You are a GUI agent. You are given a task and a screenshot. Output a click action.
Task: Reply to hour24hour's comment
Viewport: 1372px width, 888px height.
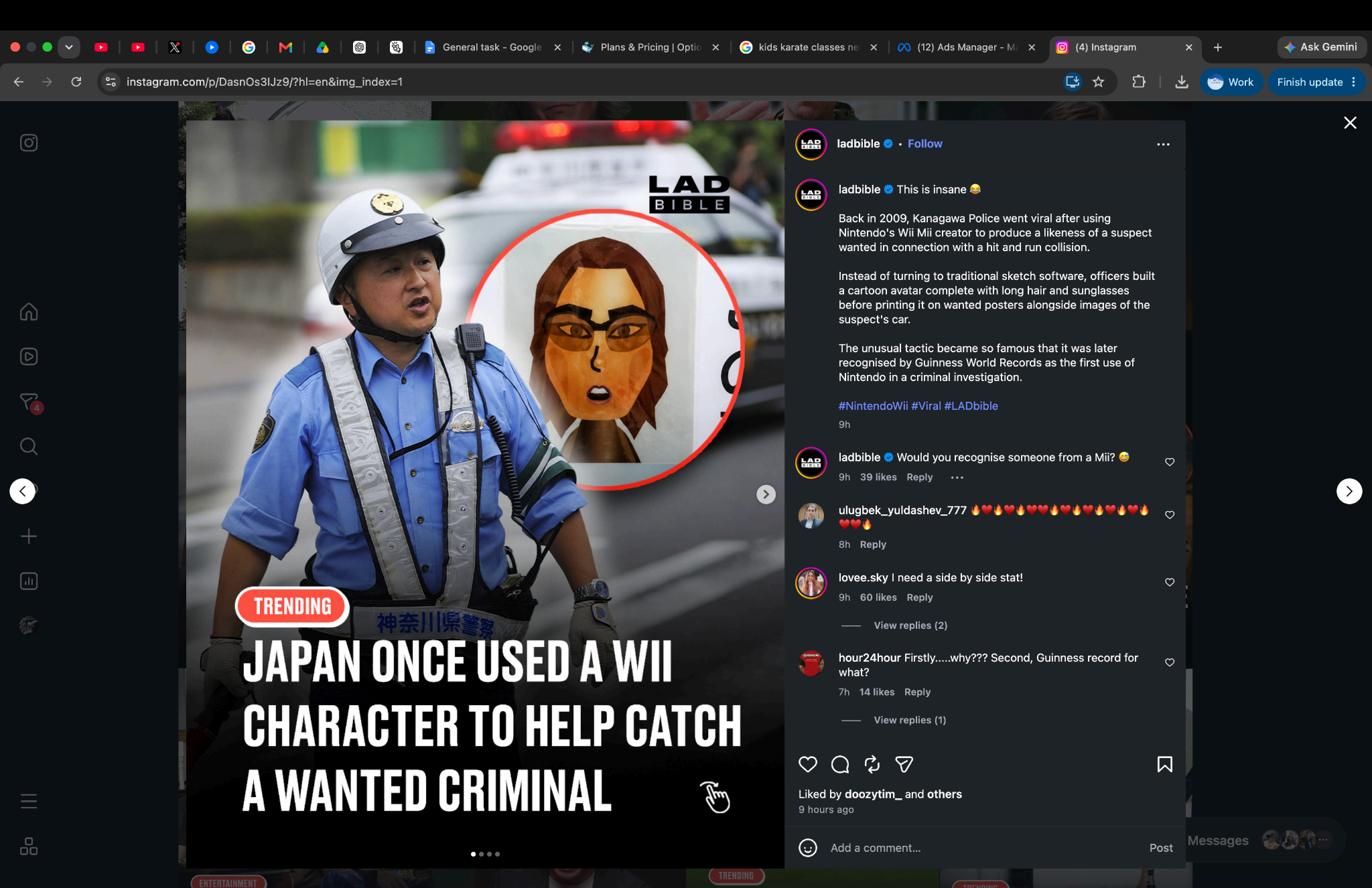pyautogui.click(x=917, y=692)
